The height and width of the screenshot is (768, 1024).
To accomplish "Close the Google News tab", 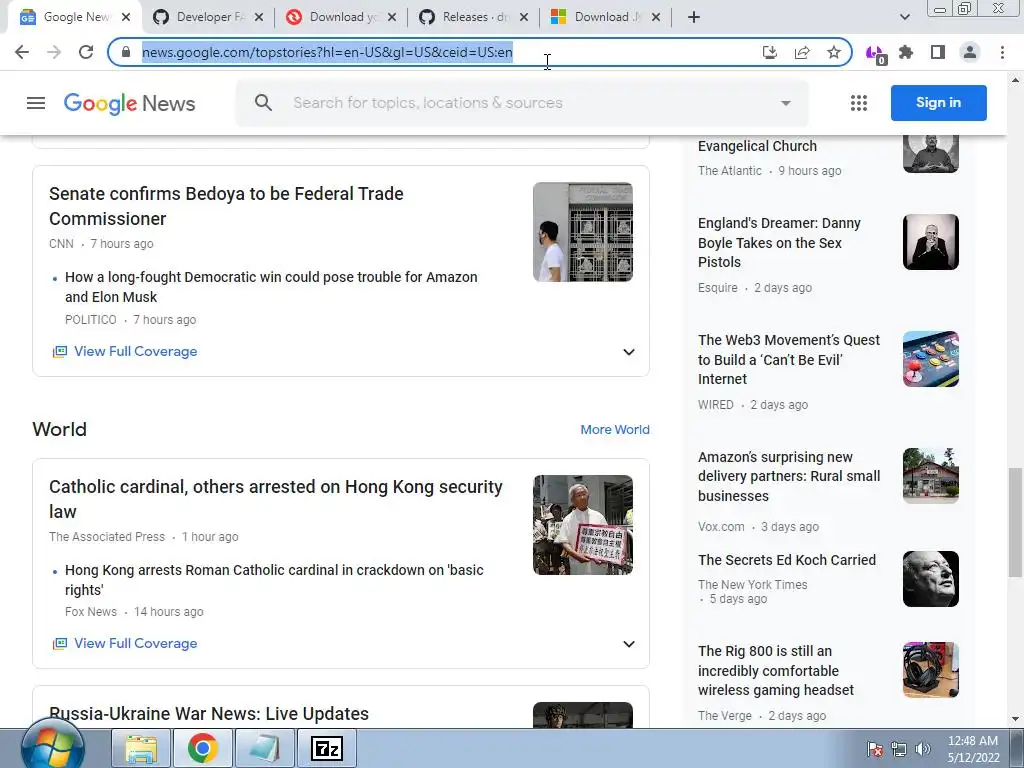I will coord(127,18).
